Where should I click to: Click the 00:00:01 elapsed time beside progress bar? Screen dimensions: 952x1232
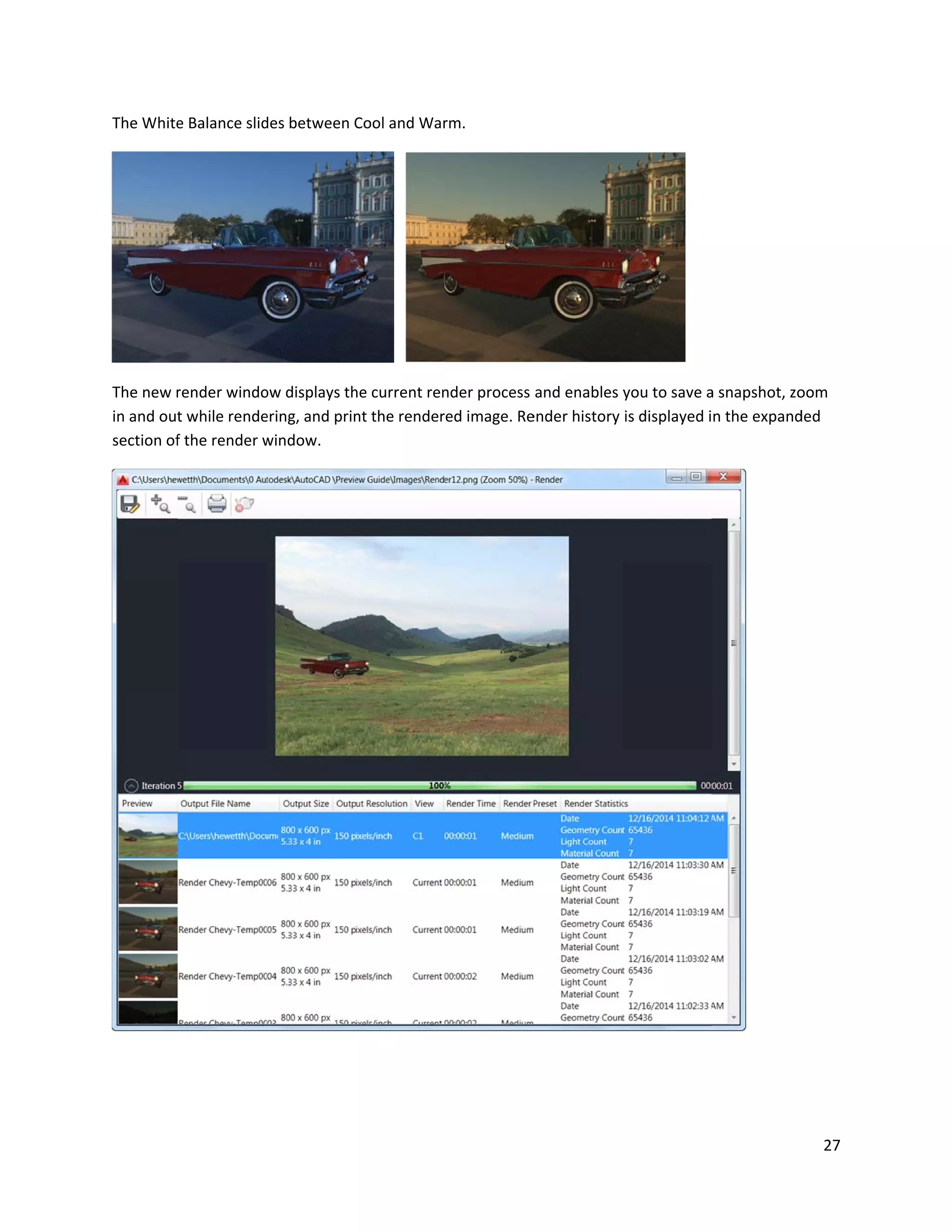click(x=716, y=786)
